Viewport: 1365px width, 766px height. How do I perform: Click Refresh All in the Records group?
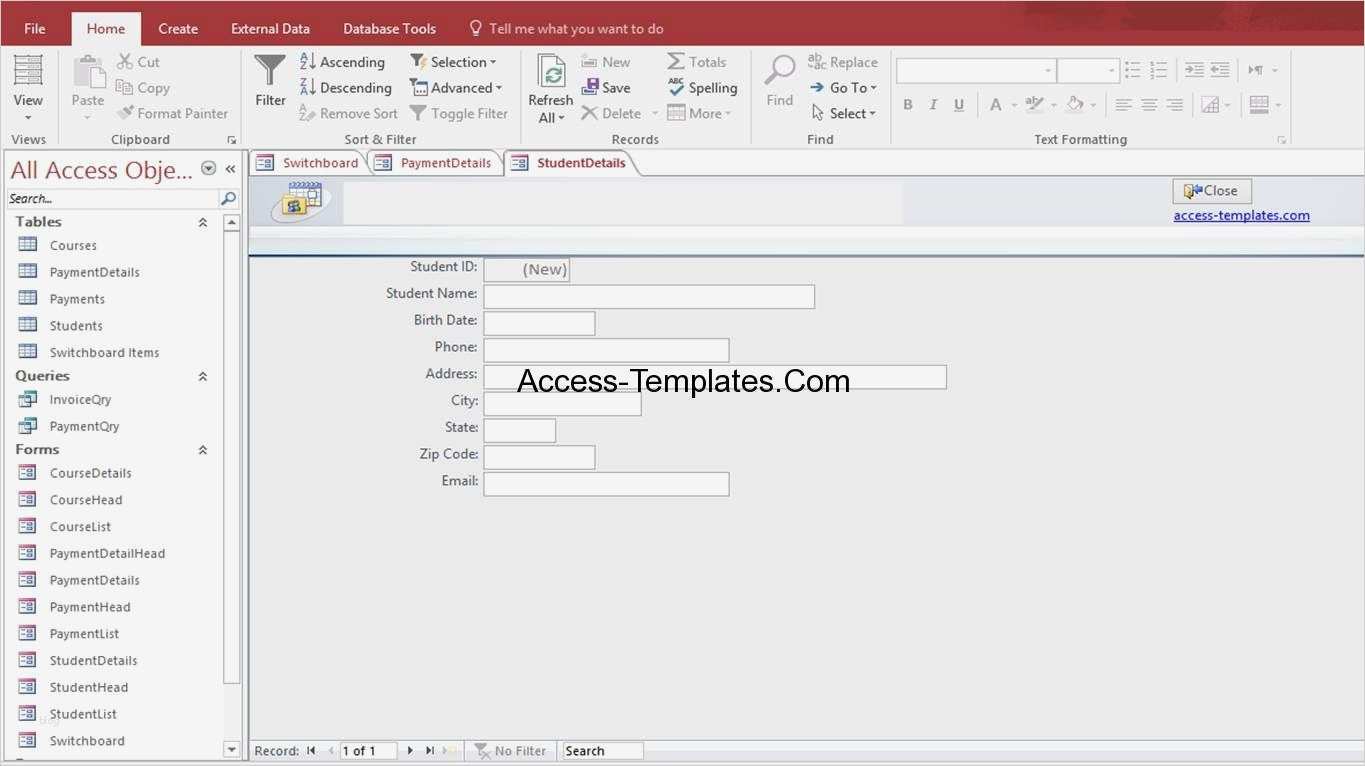[x=550, y=87]
